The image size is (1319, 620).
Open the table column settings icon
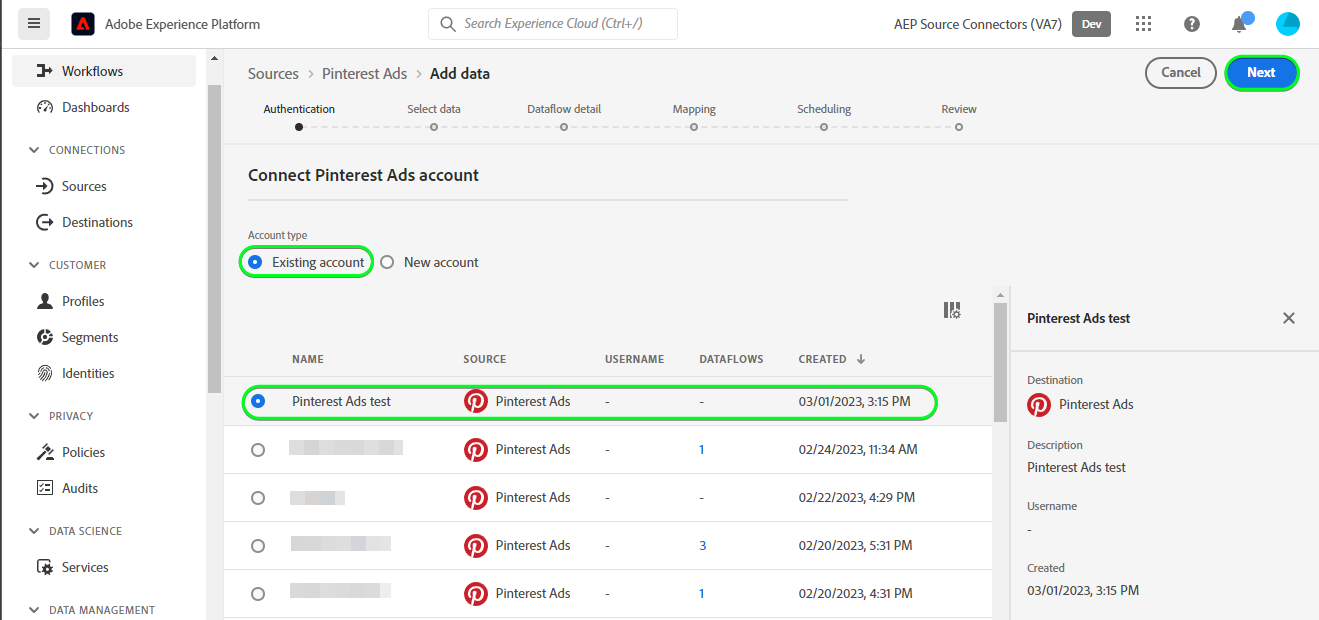click(x=952, y=311)
